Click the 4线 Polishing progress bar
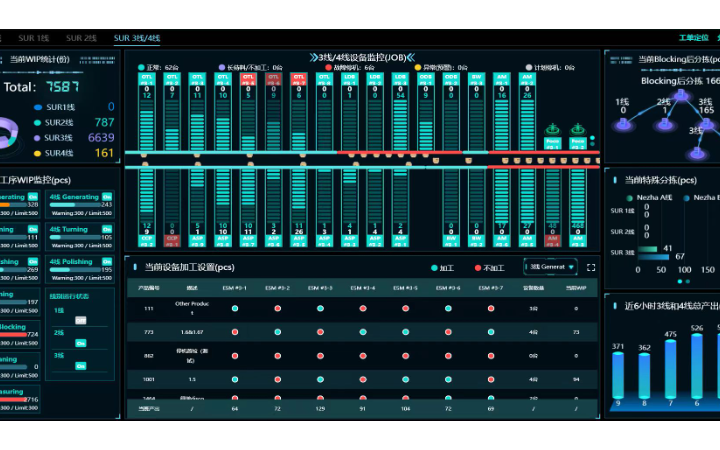 pyautogui.click(x=75, y=270)
